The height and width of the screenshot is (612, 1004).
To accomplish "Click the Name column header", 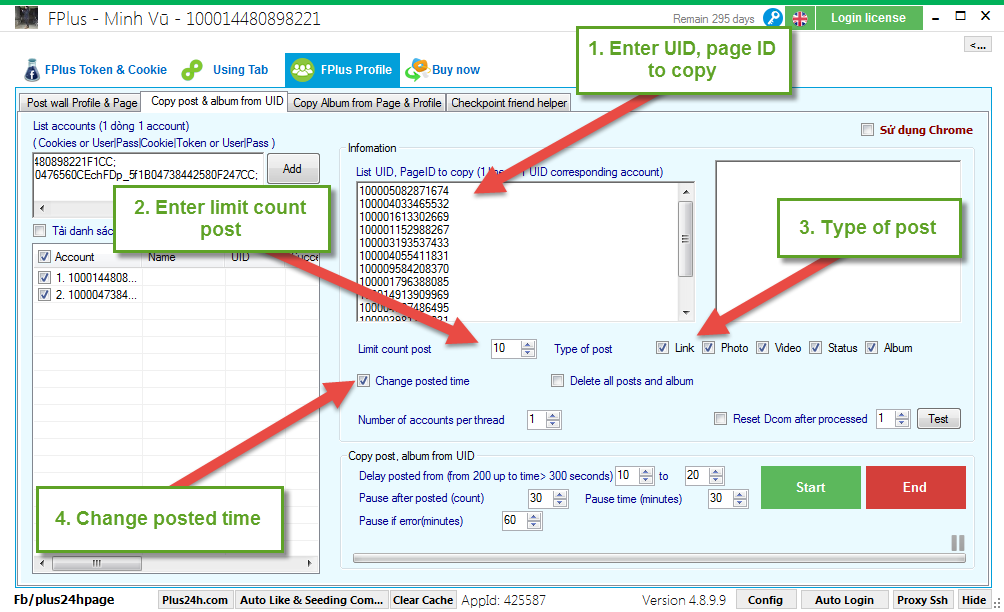I will point(182,257).
